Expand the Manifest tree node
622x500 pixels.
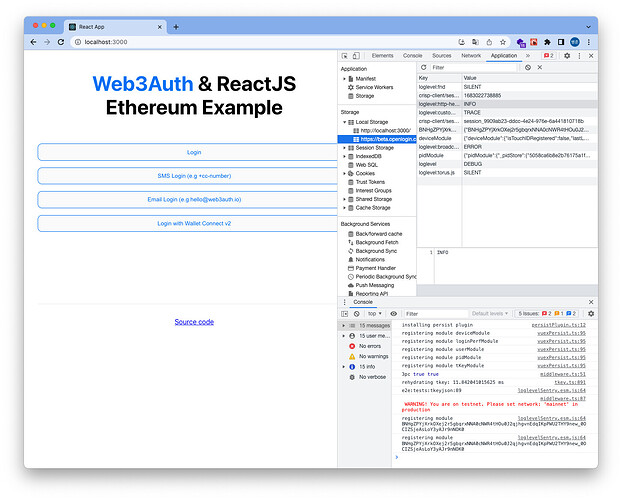pos(344,79)
